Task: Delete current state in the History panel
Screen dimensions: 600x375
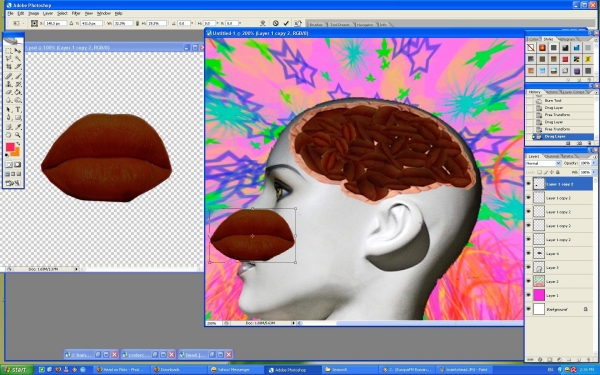Action: [590, 143]
